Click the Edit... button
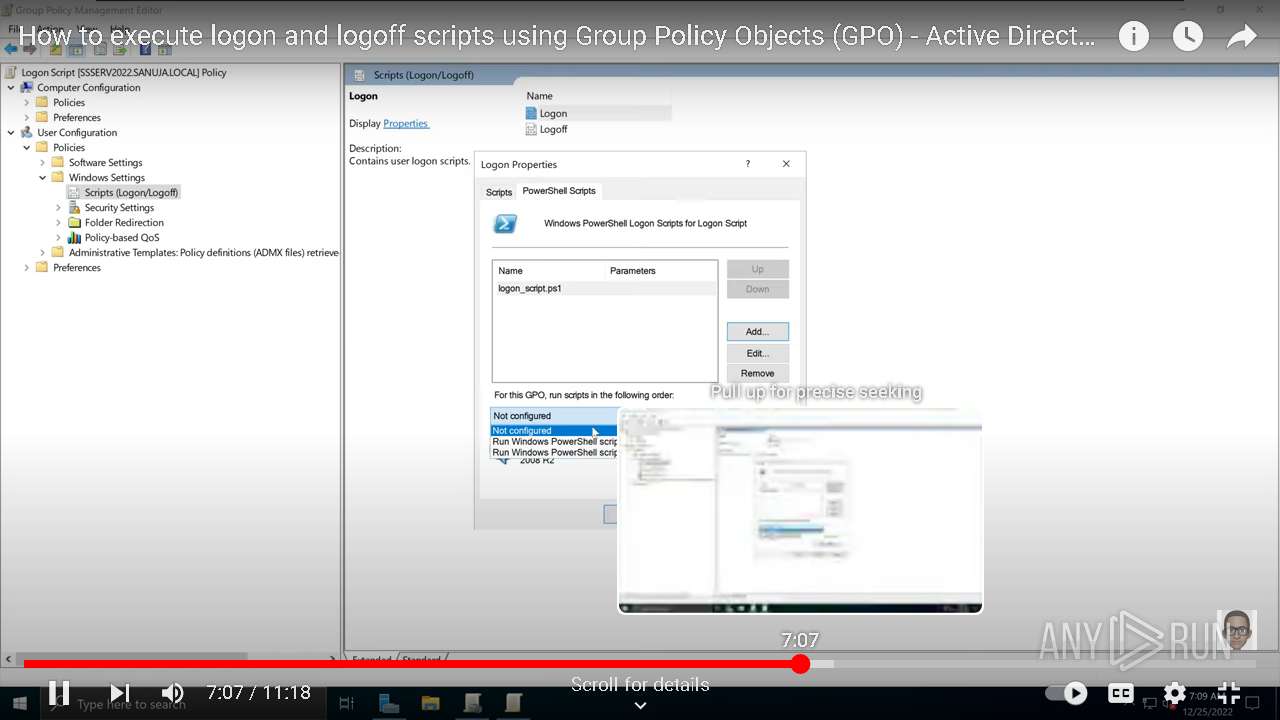Viewport: 1280px width, 720px height. (x=758, y=353)
